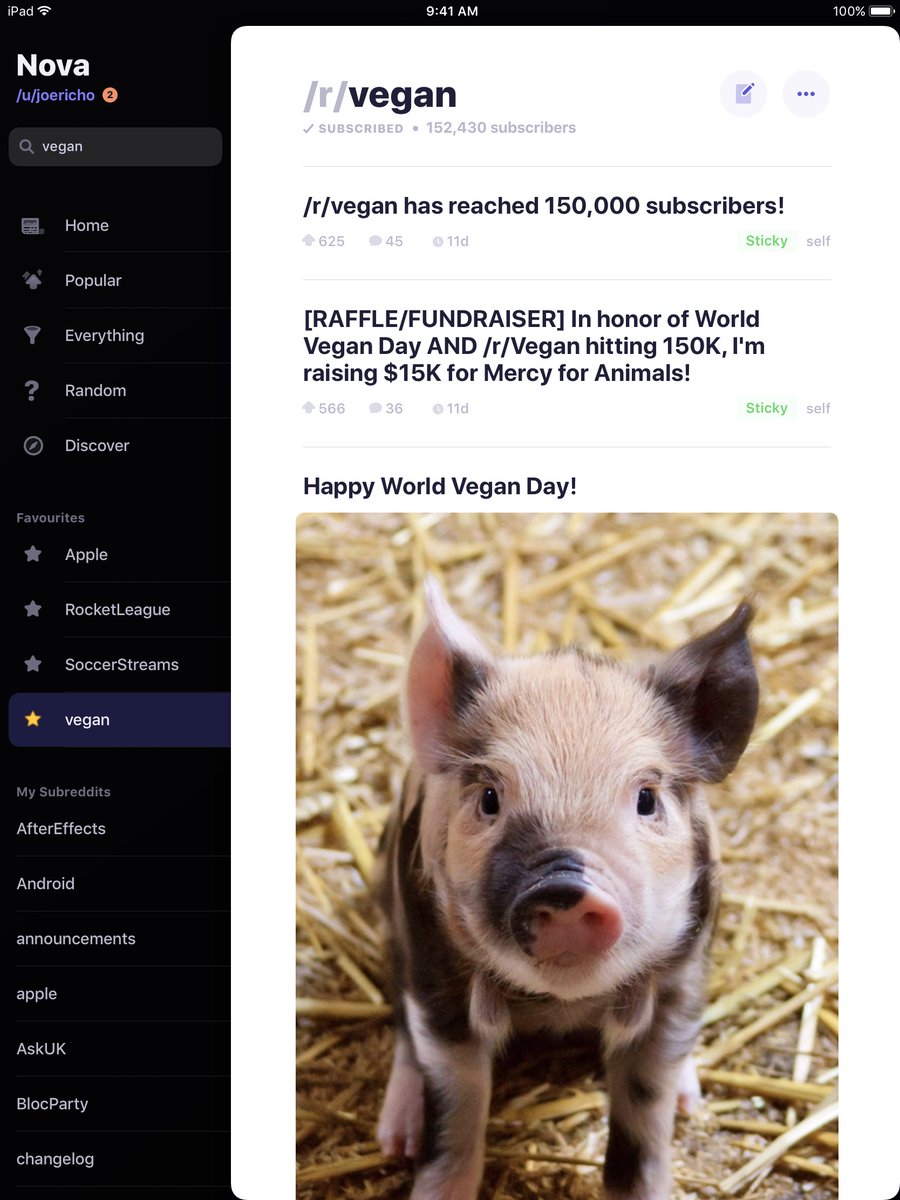This screenshot has width=900, height=1200.
Task: Tap the Nova app title
Action: (53, 65)
